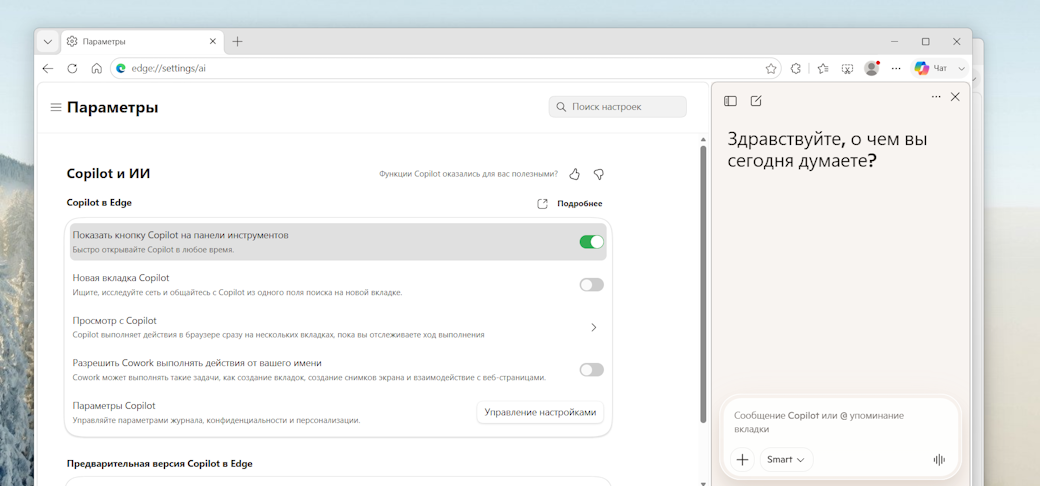Image resolution: width=1040 pixels, height=486 pixels.
Task: Open the Extensions puzzle icon
Action: tap(796, 68)
